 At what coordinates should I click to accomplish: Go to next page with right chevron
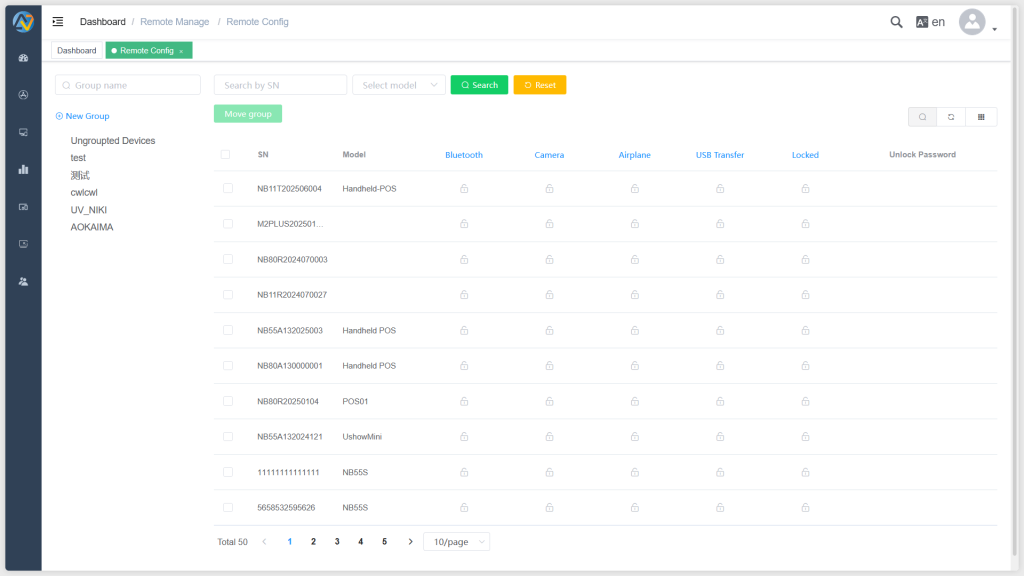(410, 541)
